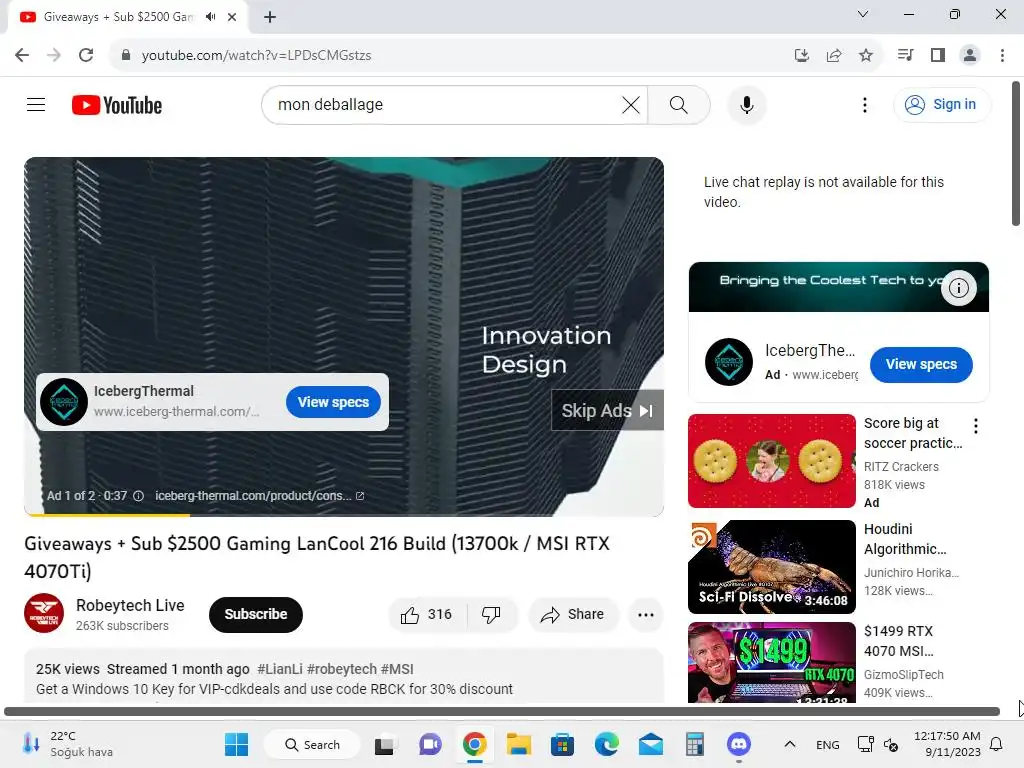Open IcebergThermal avatar in the sidebar ad
This screenshot has width=1024, height=768.
[x=729, y=362]
